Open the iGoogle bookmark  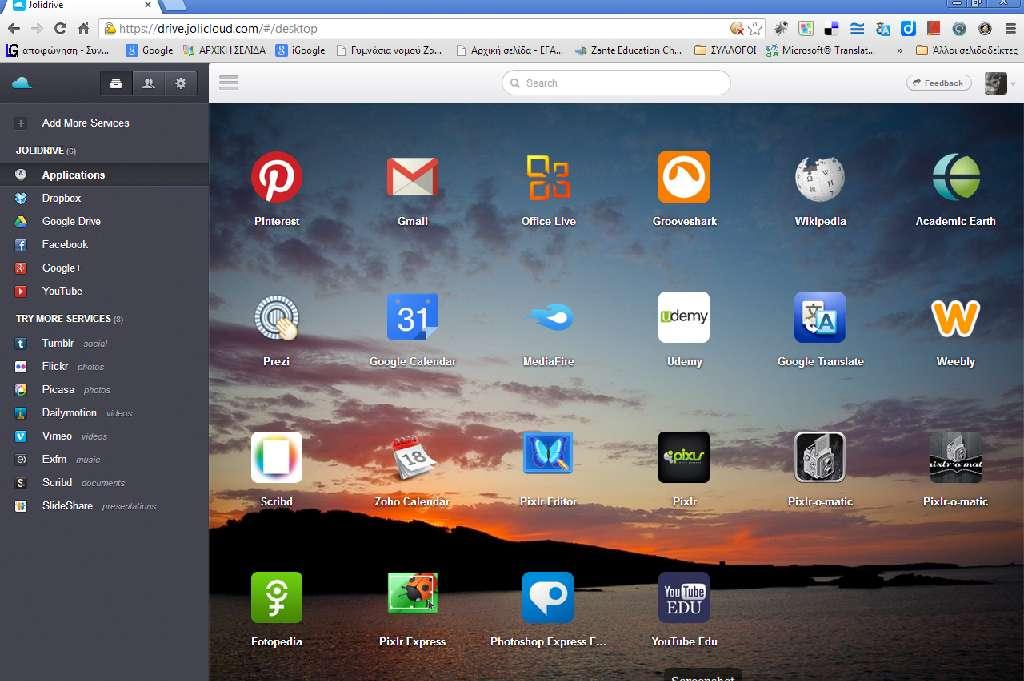300,50
